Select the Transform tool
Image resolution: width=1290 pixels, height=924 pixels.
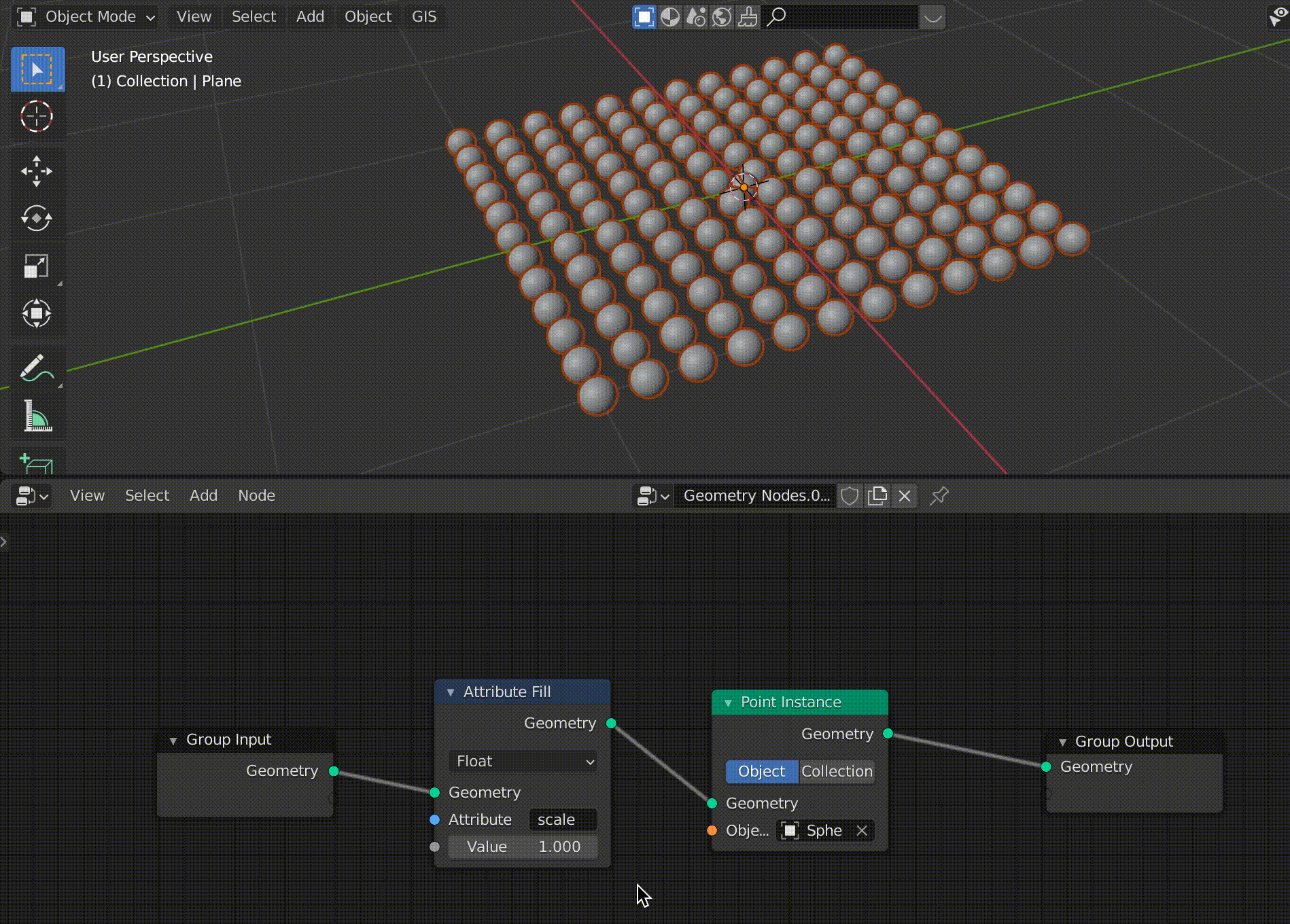coord(37,314)
